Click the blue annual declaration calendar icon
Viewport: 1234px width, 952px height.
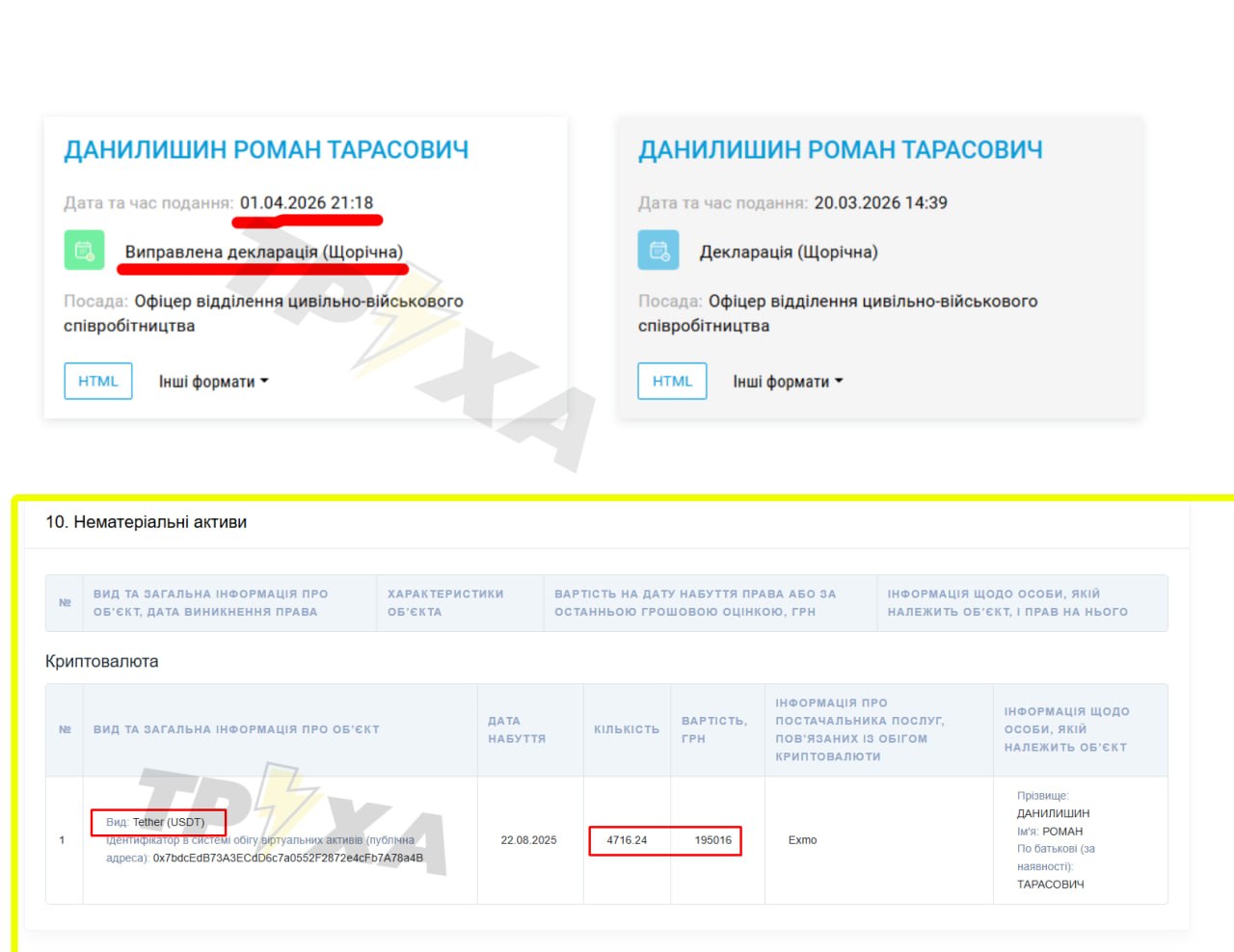click(x=658, y=251)
